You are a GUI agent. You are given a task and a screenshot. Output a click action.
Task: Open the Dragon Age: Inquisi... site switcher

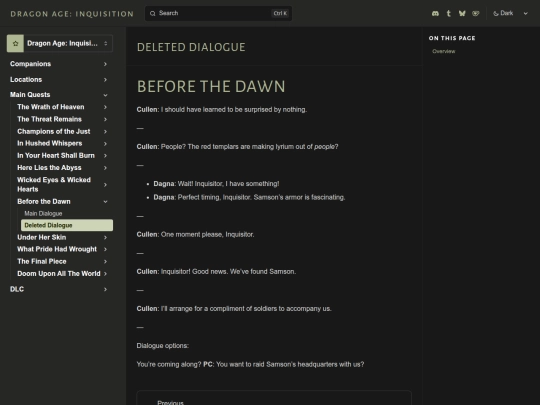tap(60, 43)
